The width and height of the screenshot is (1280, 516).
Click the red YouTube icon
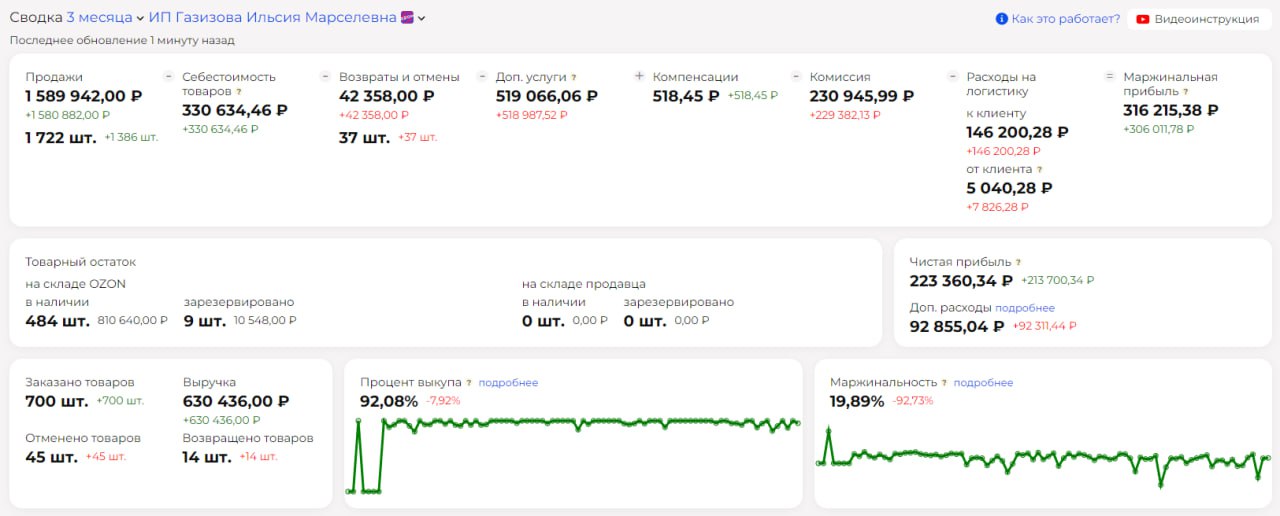click(x=1143, y=19)
